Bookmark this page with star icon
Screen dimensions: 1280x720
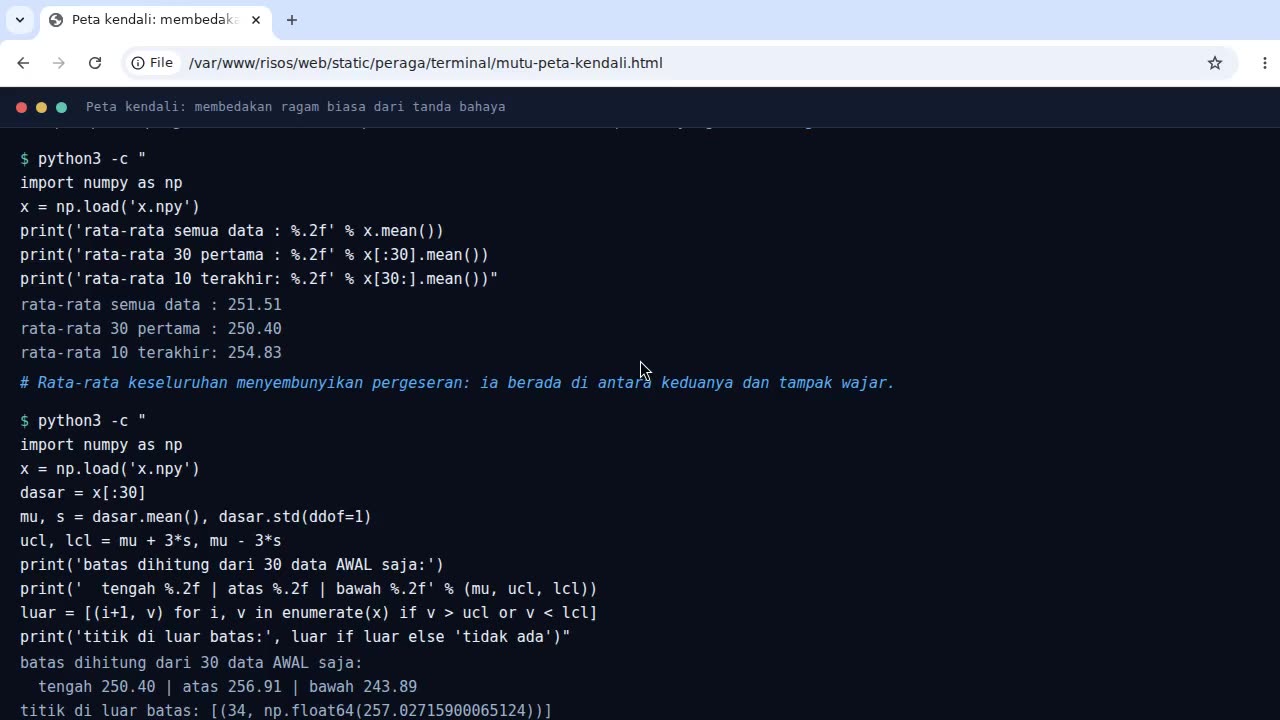tap(1215, 63)
